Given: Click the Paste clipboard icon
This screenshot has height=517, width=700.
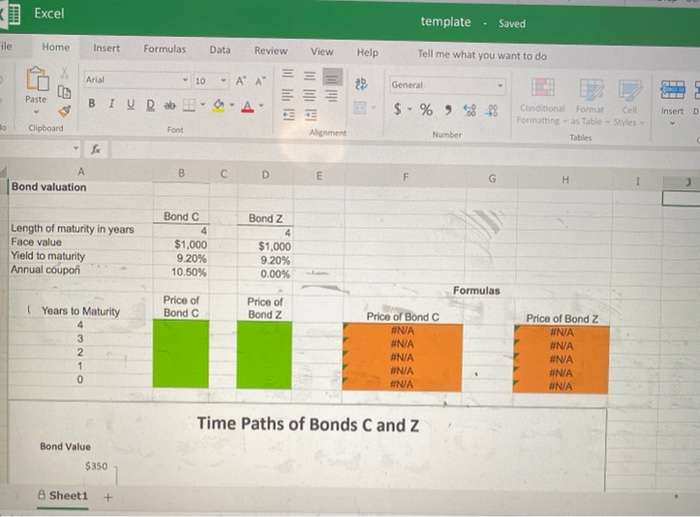Looking at the screenshot, I should [37, 79].
